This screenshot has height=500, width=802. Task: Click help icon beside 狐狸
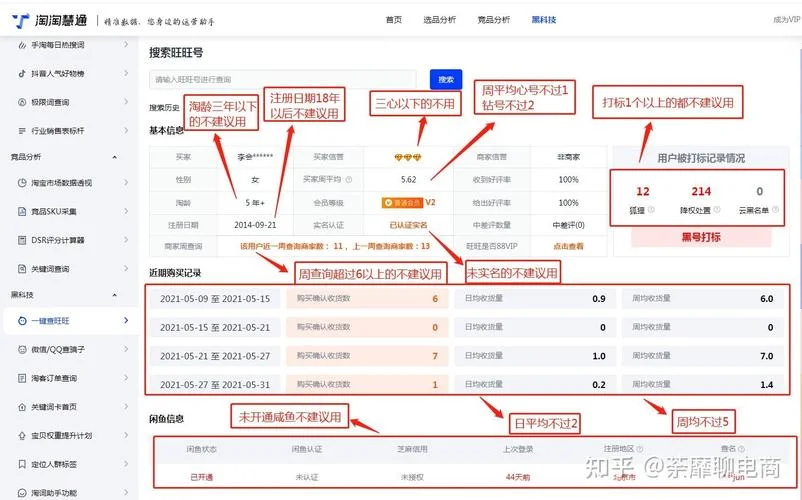[651, 210]
